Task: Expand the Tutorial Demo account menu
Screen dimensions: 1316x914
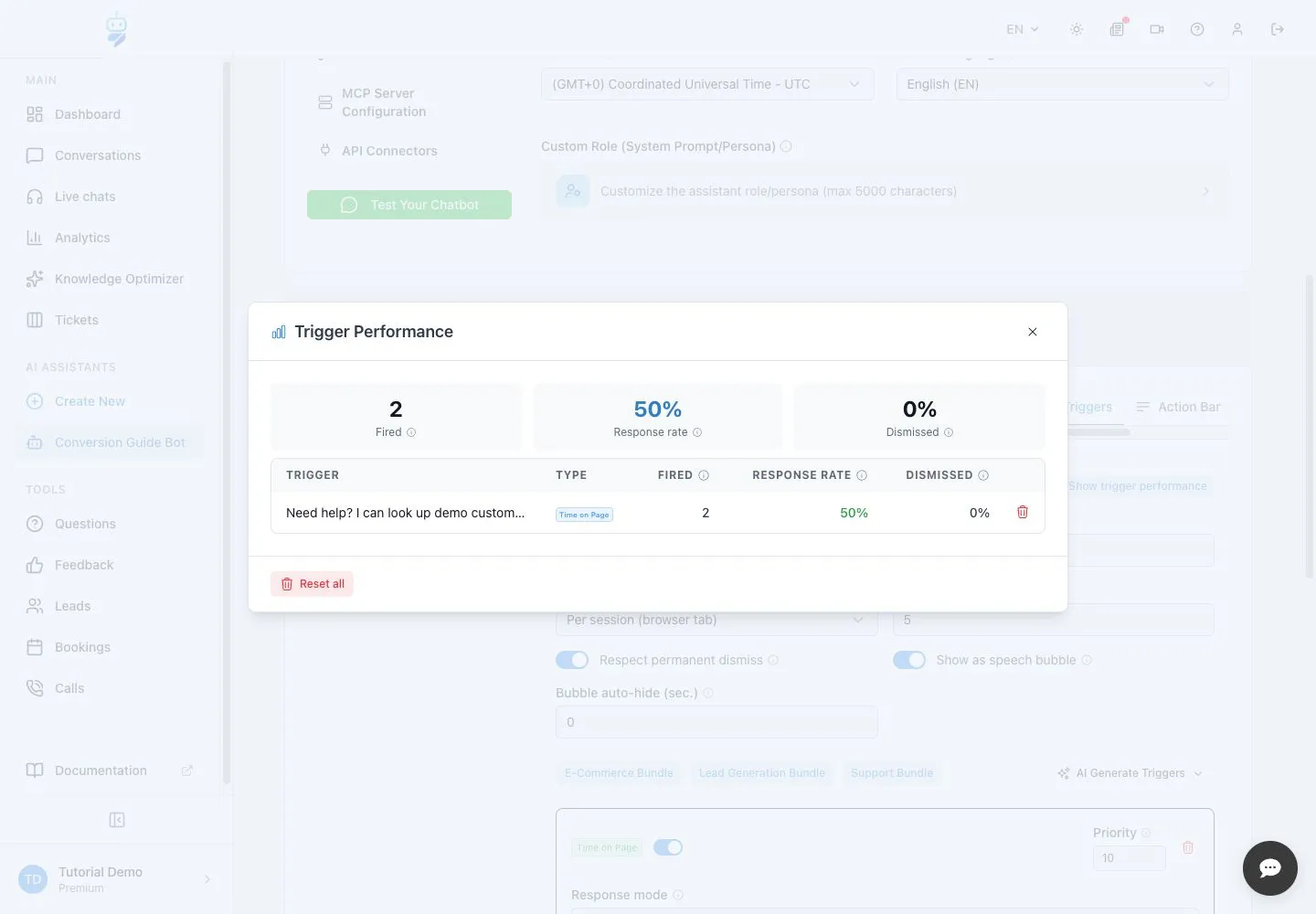Action: pos(116,879)
